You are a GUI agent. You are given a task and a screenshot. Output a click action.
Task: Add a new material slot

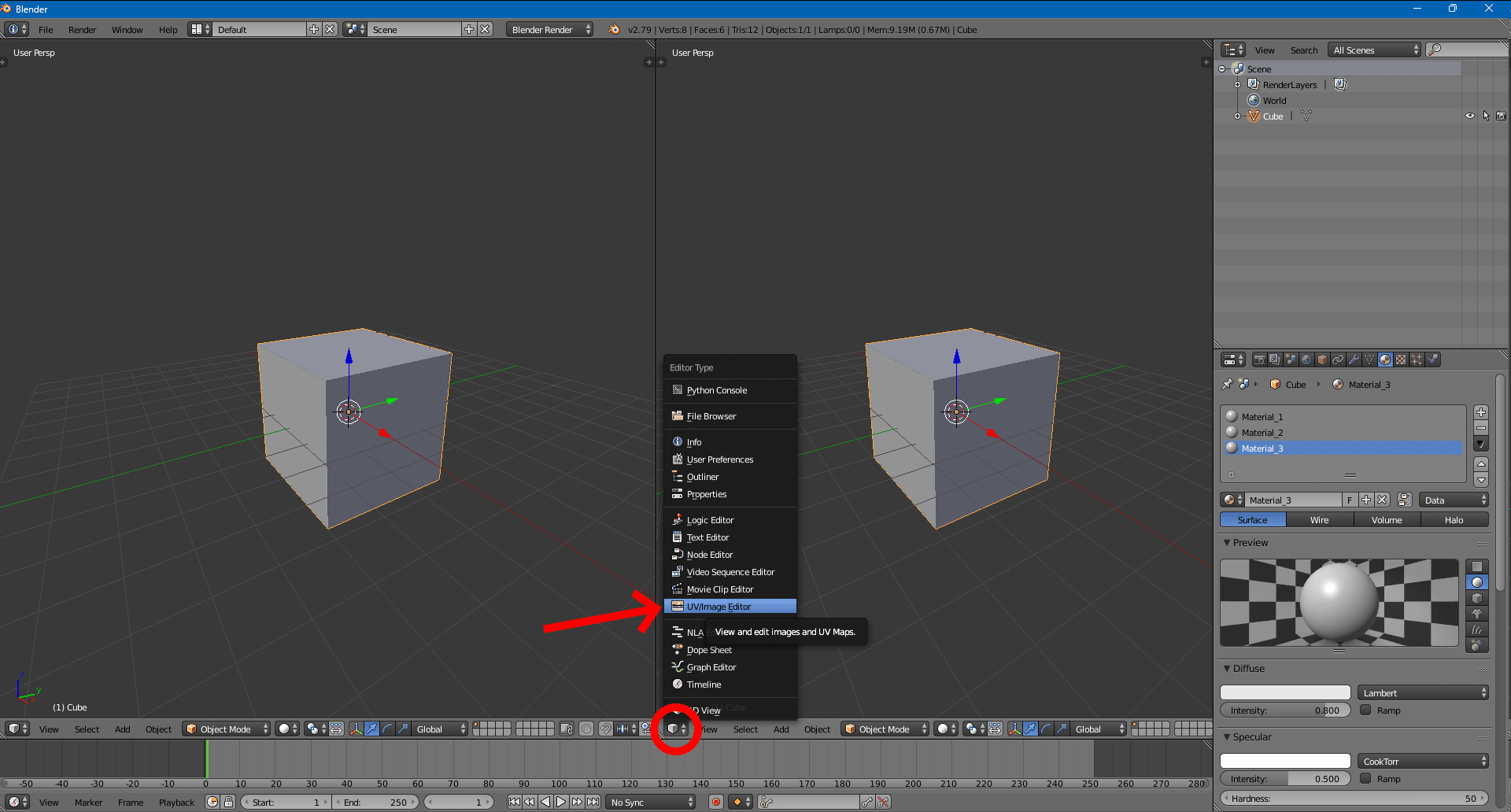(1481, 412)
